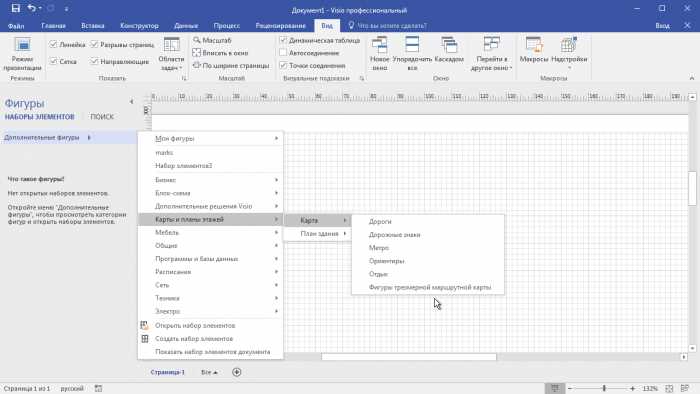This screenshot has height=394, width=700.
Task: Add a new page with plus icon
Action: [237, 372]
